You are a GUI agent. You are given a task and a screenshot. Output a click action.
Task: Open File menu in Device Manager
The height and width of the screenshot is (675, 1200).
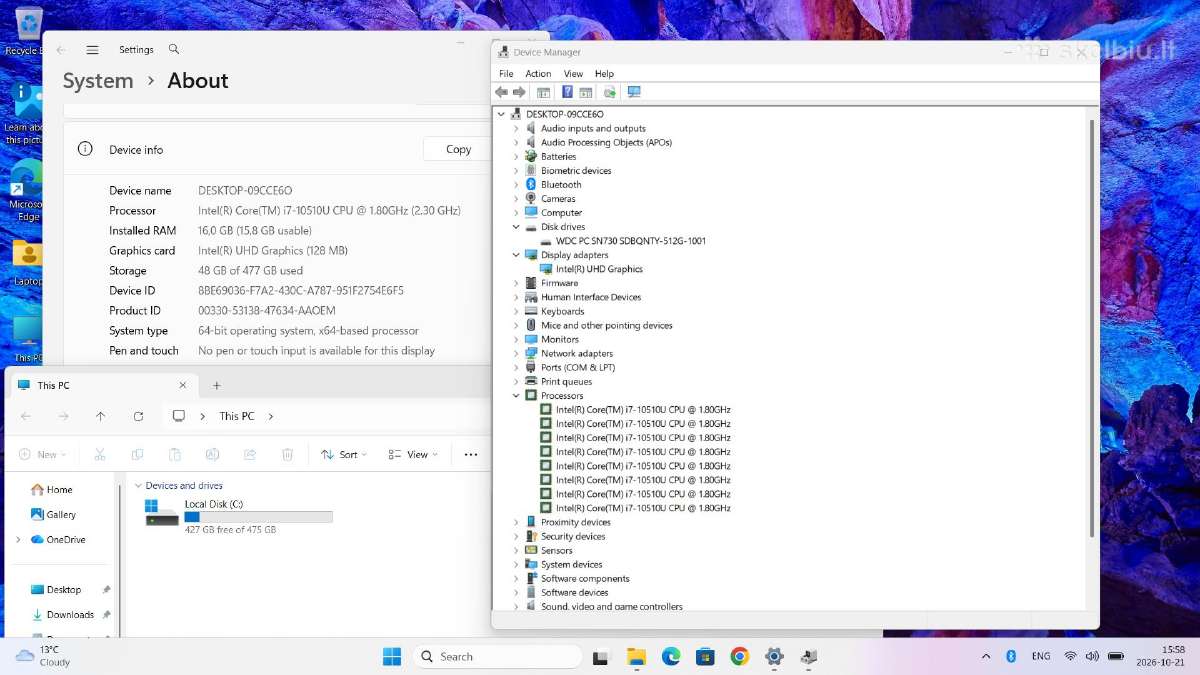click(x=506, y=73)
